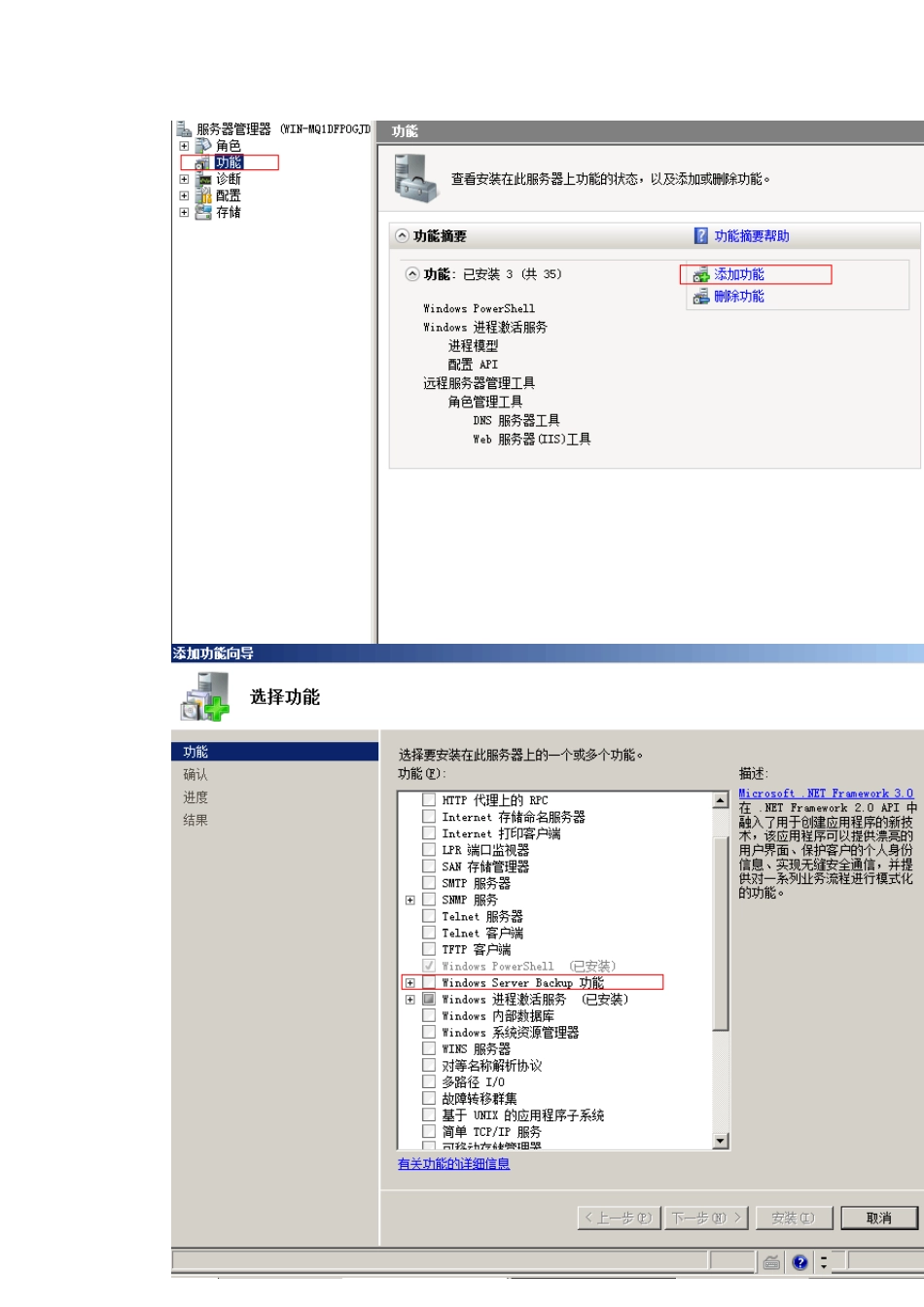This screenshot has height=1307, width=924.
Task: Check Internet 打印客户端 checkbox
Action: tap(429, 832)
